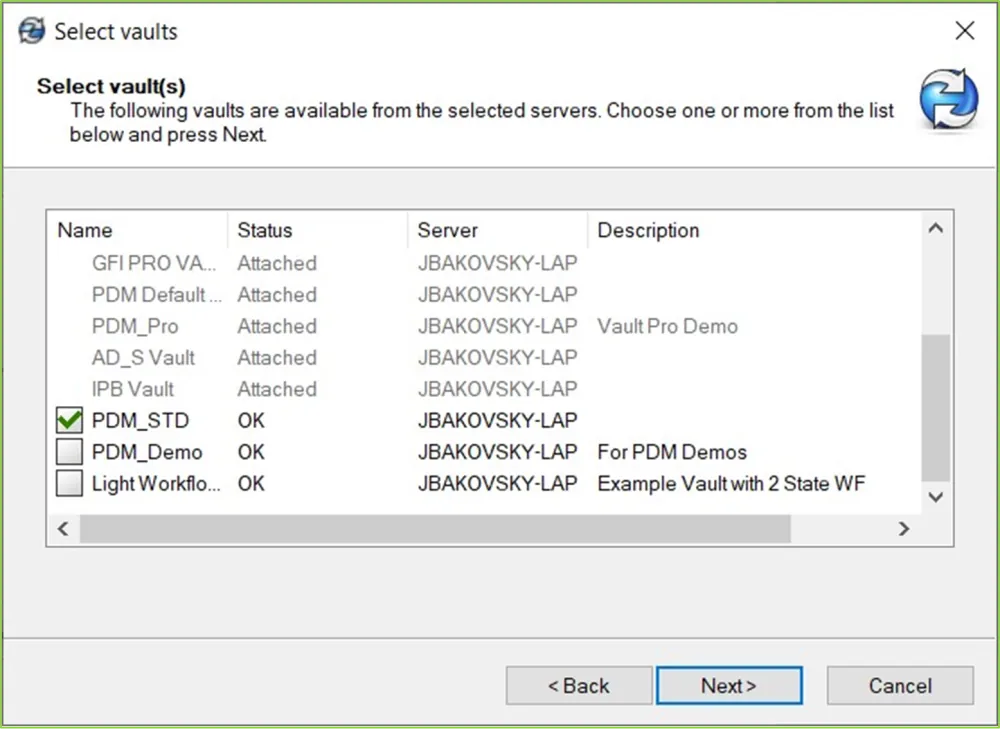1000x733 pixels.
Task: Cancel the vault selection wizard
Action: (x=899, y=686)
